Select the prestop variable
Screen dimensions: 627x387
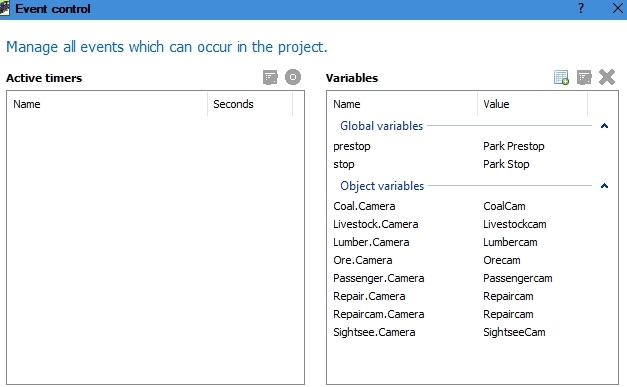point(352,146)
